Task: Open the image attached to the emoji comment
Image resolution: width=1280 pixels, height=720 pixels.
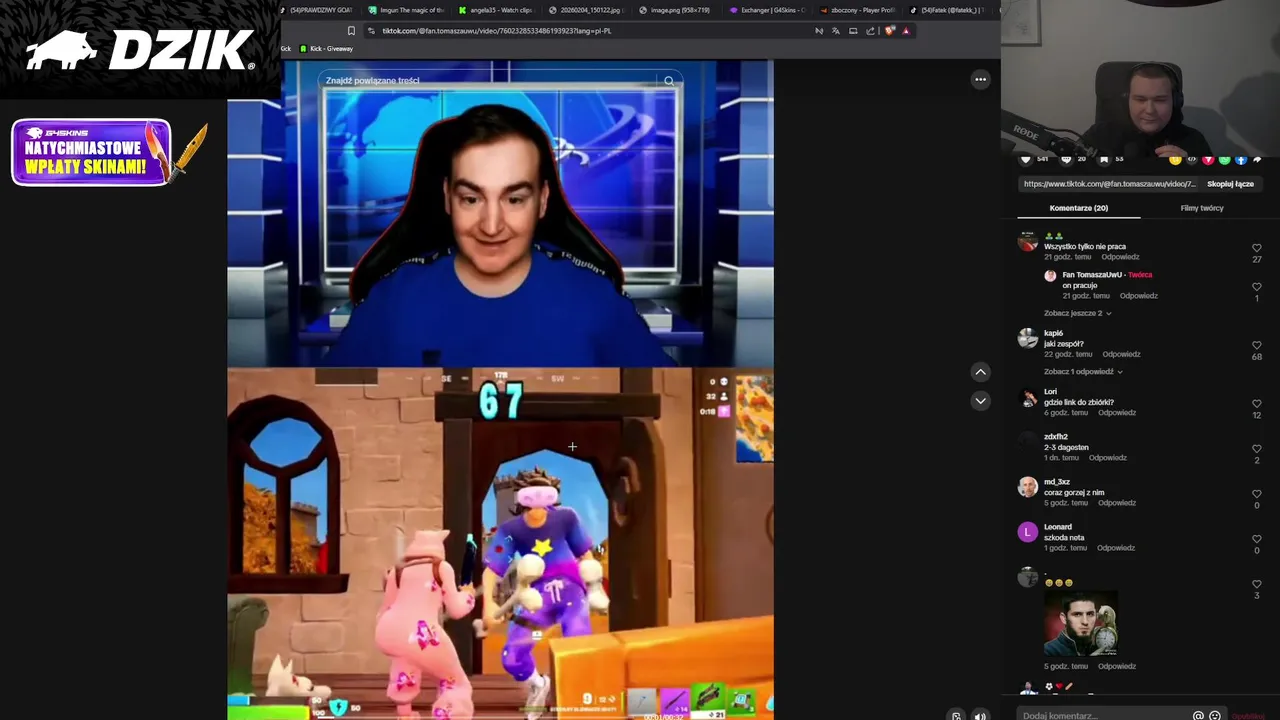Action: tap(1080, 624)
